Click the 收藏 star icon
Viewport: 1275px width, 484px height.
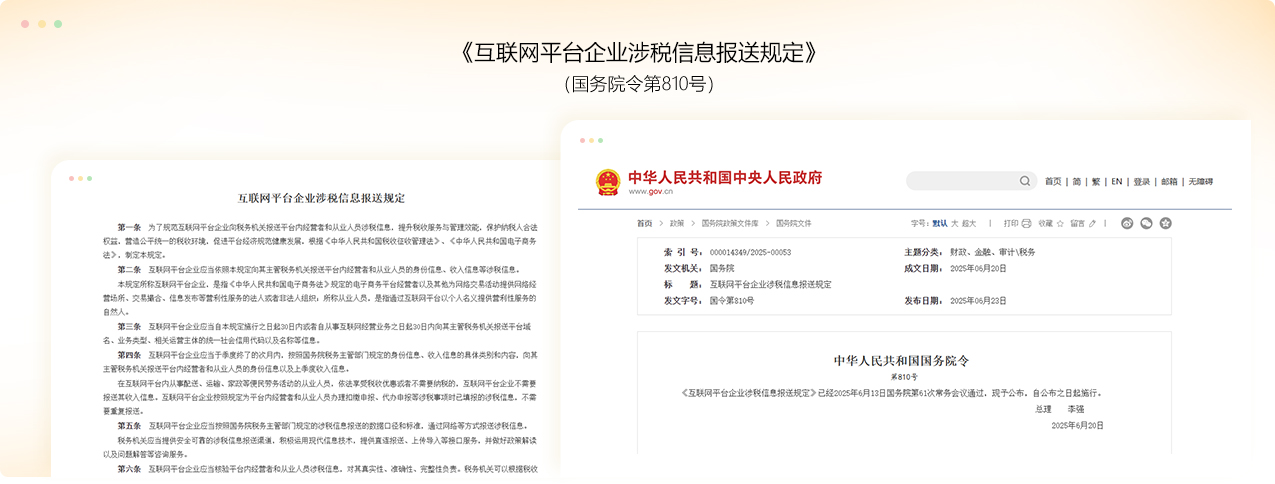pos(1060,223)
